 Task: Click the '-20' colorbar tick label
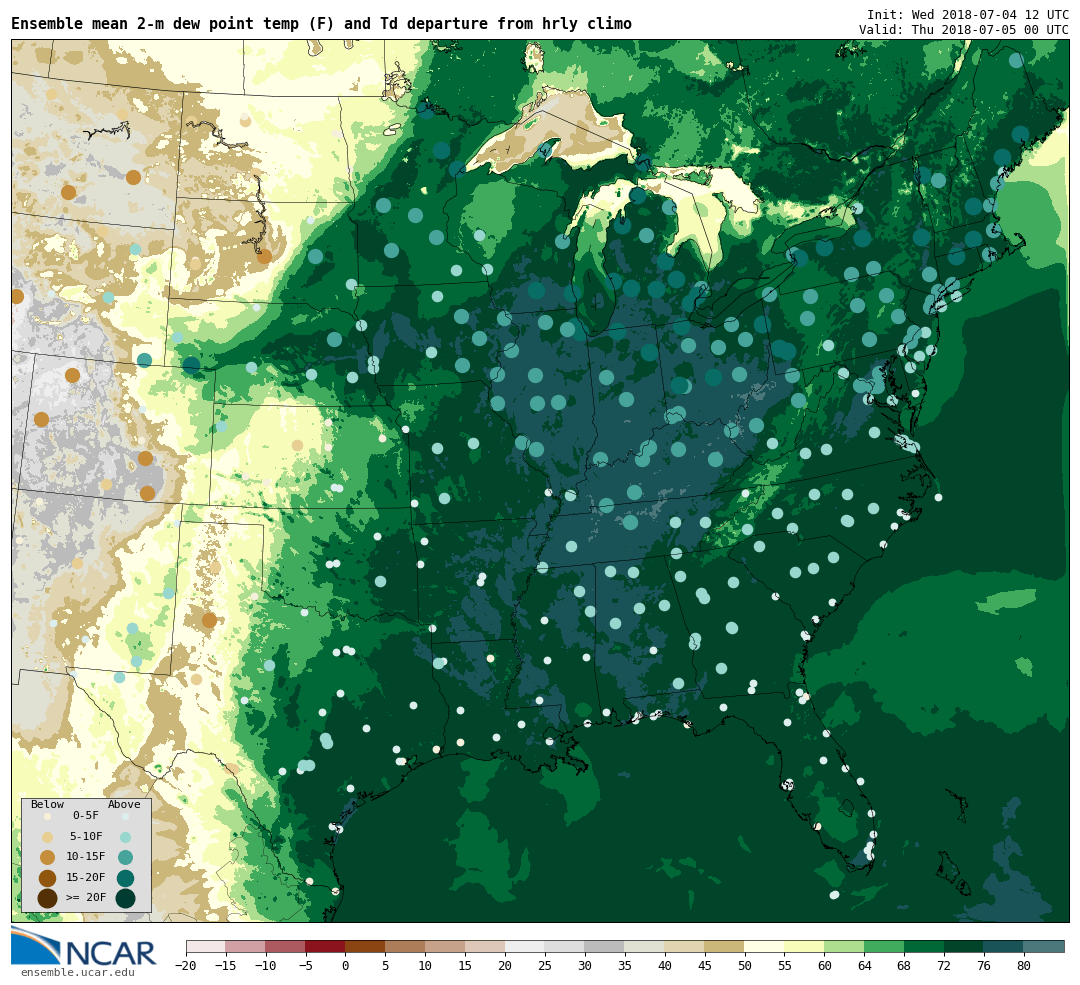tap(186, 966)
